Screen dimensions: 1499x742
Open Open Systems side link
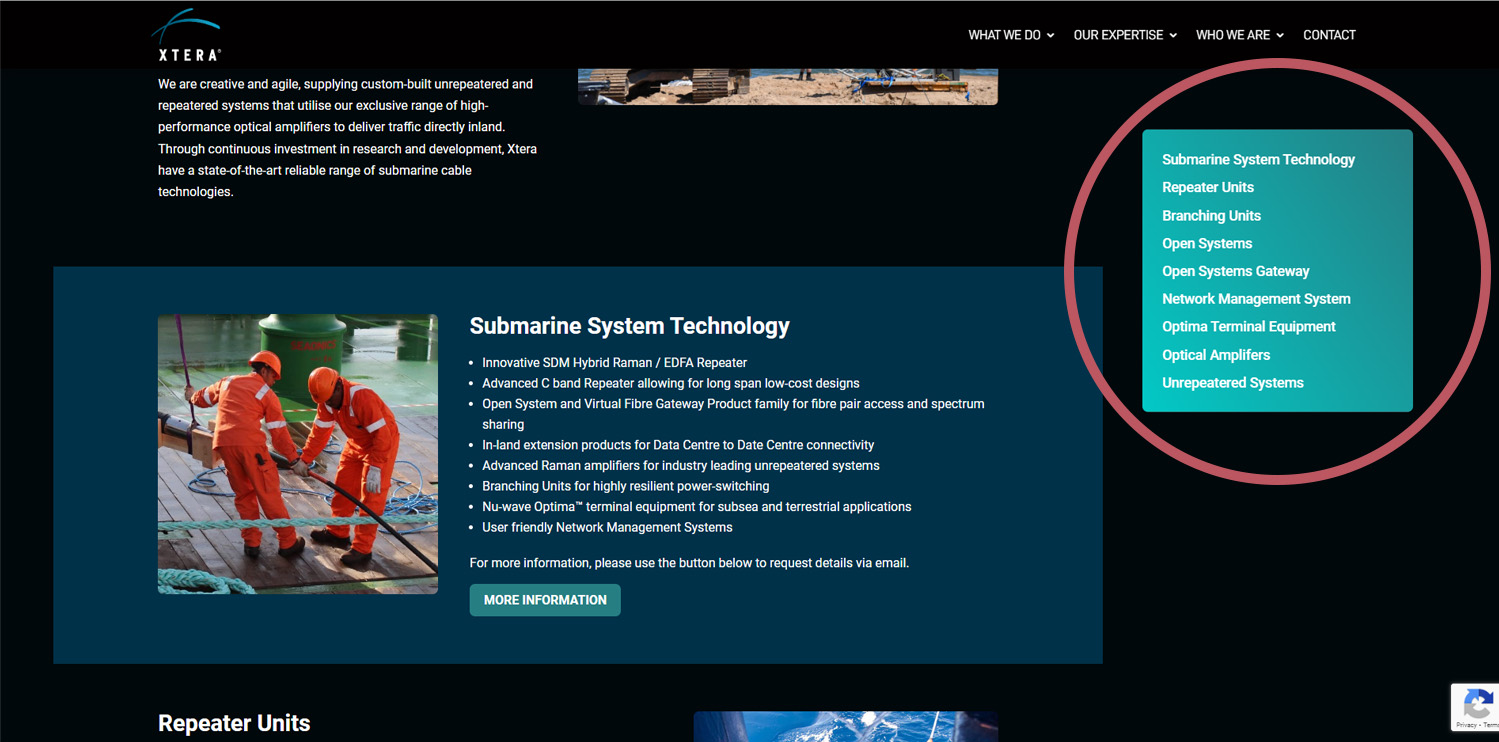(x=1207, y=243)
